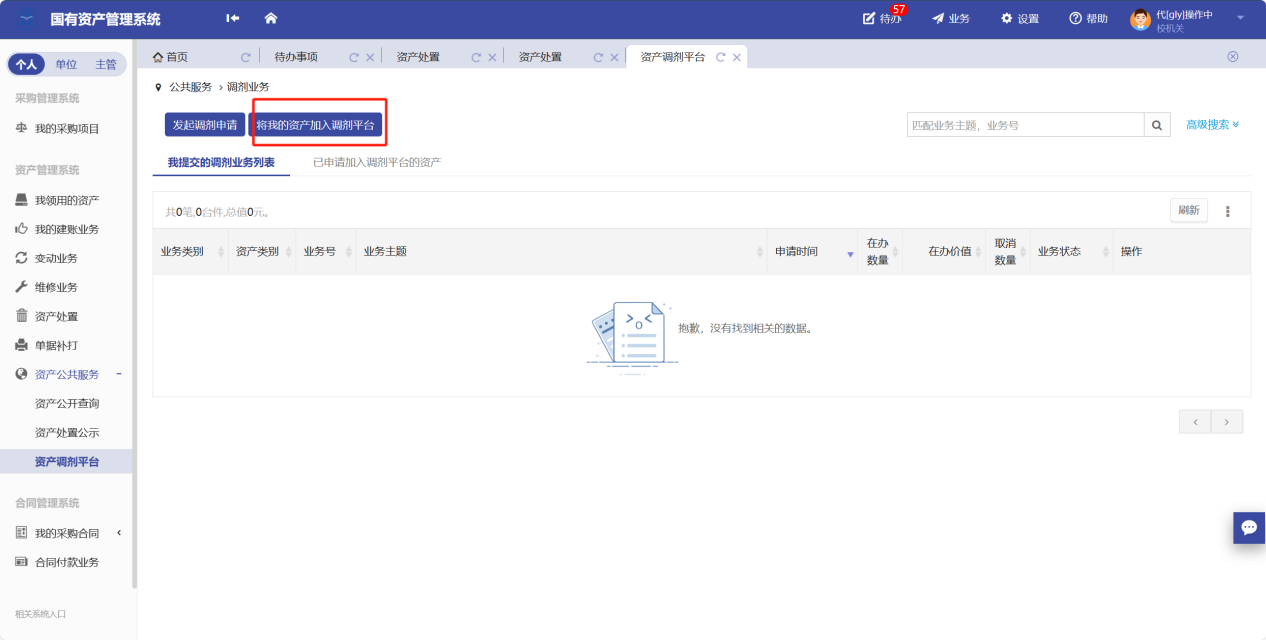
Task: Click the home icon in top bar
Action: pyautogui.click(x=270, y=18)
